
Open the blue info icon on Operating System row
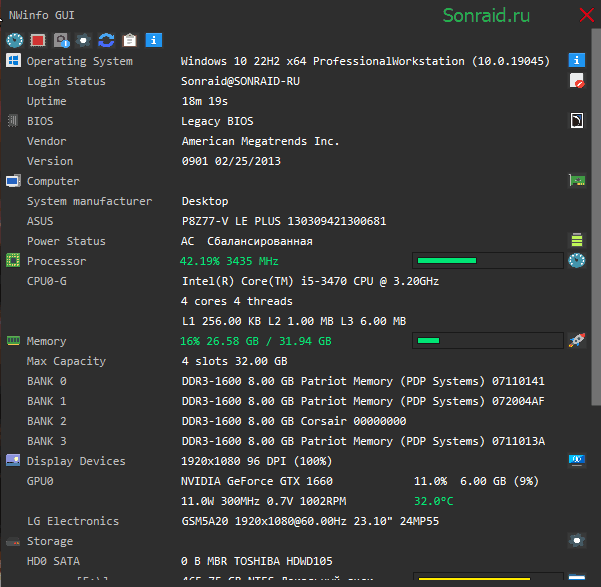point(576,60)
